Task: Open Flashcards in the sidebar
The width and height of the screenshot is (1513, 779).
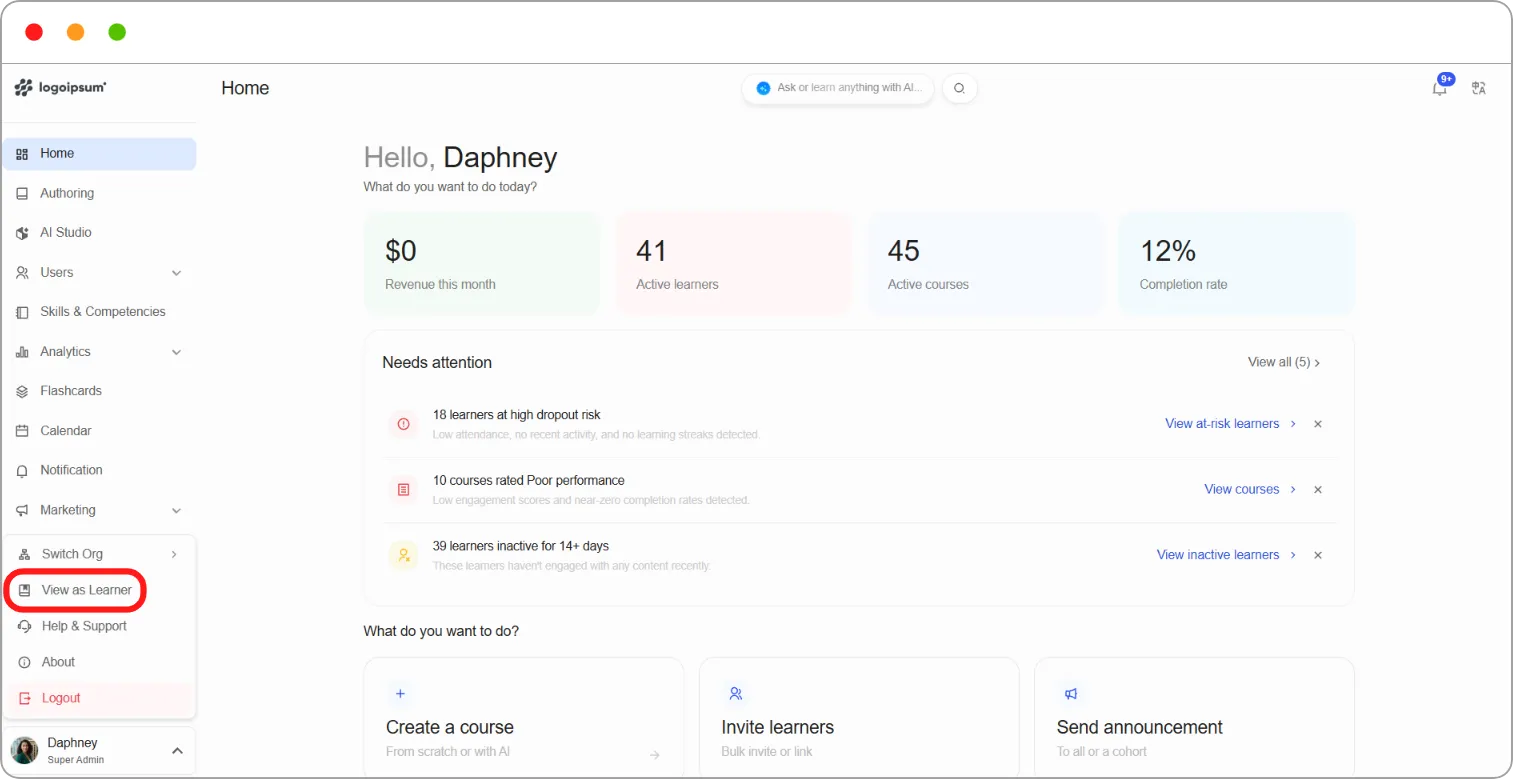Action: pyautogui.click(x=99, y=391)
